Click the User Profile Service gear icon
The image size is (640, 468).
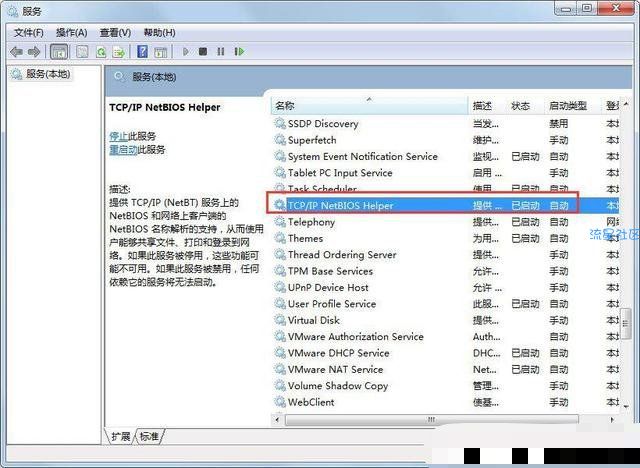pos(280,304)
